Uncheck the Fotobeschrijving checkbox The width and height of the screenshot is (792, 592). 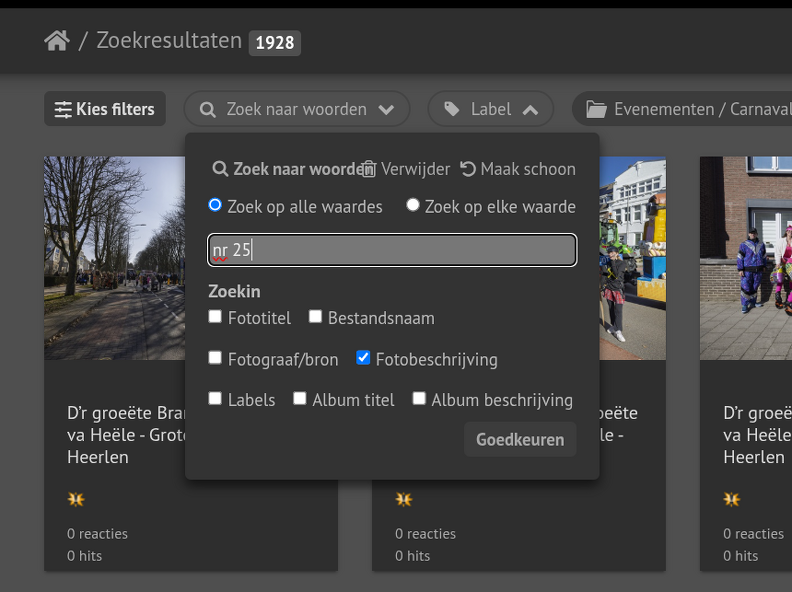[x=363, y=358]
